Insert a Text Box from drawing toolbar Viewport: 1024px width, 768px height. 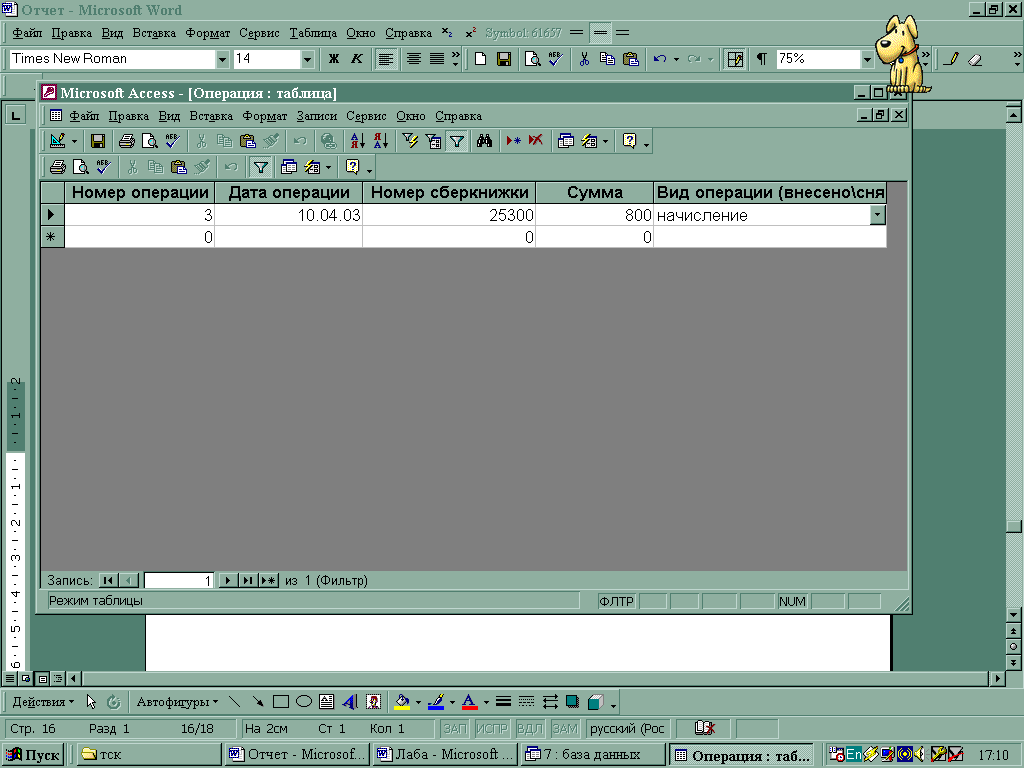coord(327,702)
